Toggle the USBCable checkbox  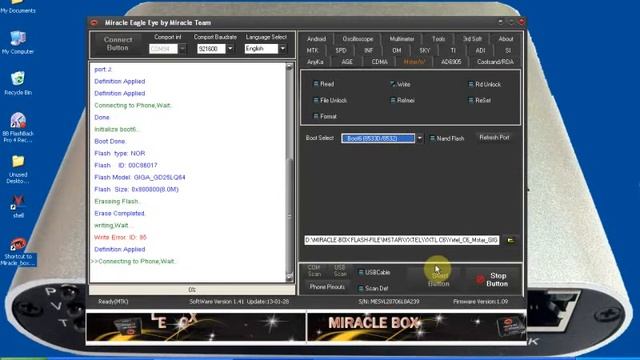tap(361, 272)
